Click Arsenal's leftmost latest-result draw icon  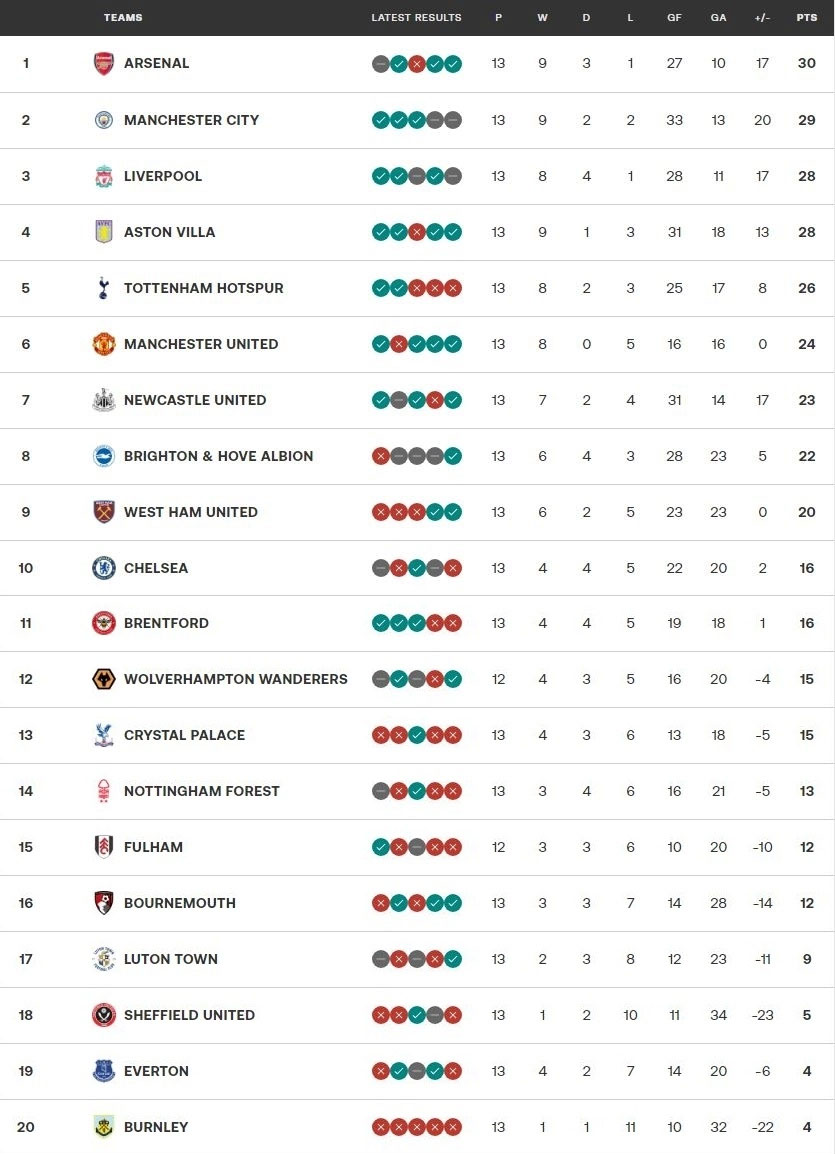(381, 64)
